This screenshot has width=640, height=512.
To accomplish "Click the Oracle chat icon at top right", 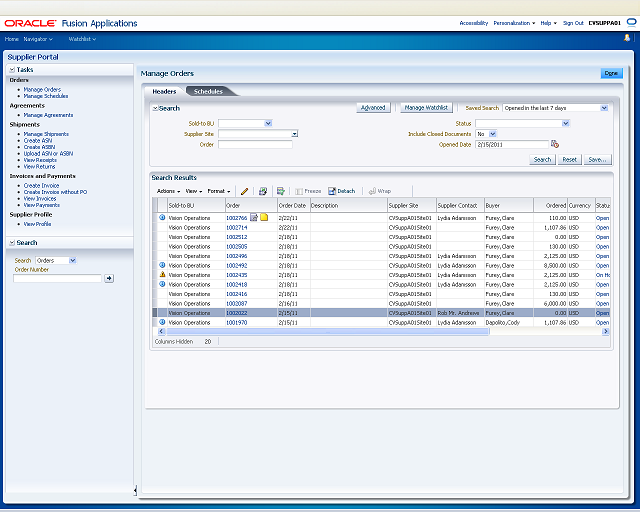I will coord(631,22).
